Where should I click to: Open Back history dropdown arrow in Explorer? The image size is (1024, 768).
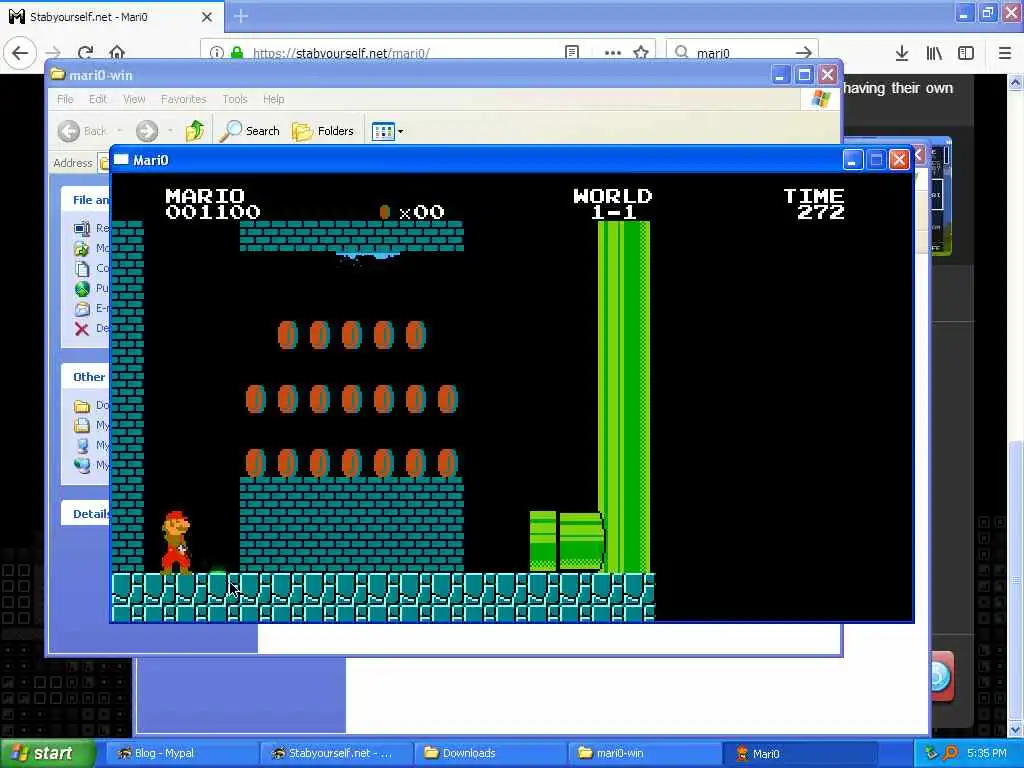click(120, 131)
